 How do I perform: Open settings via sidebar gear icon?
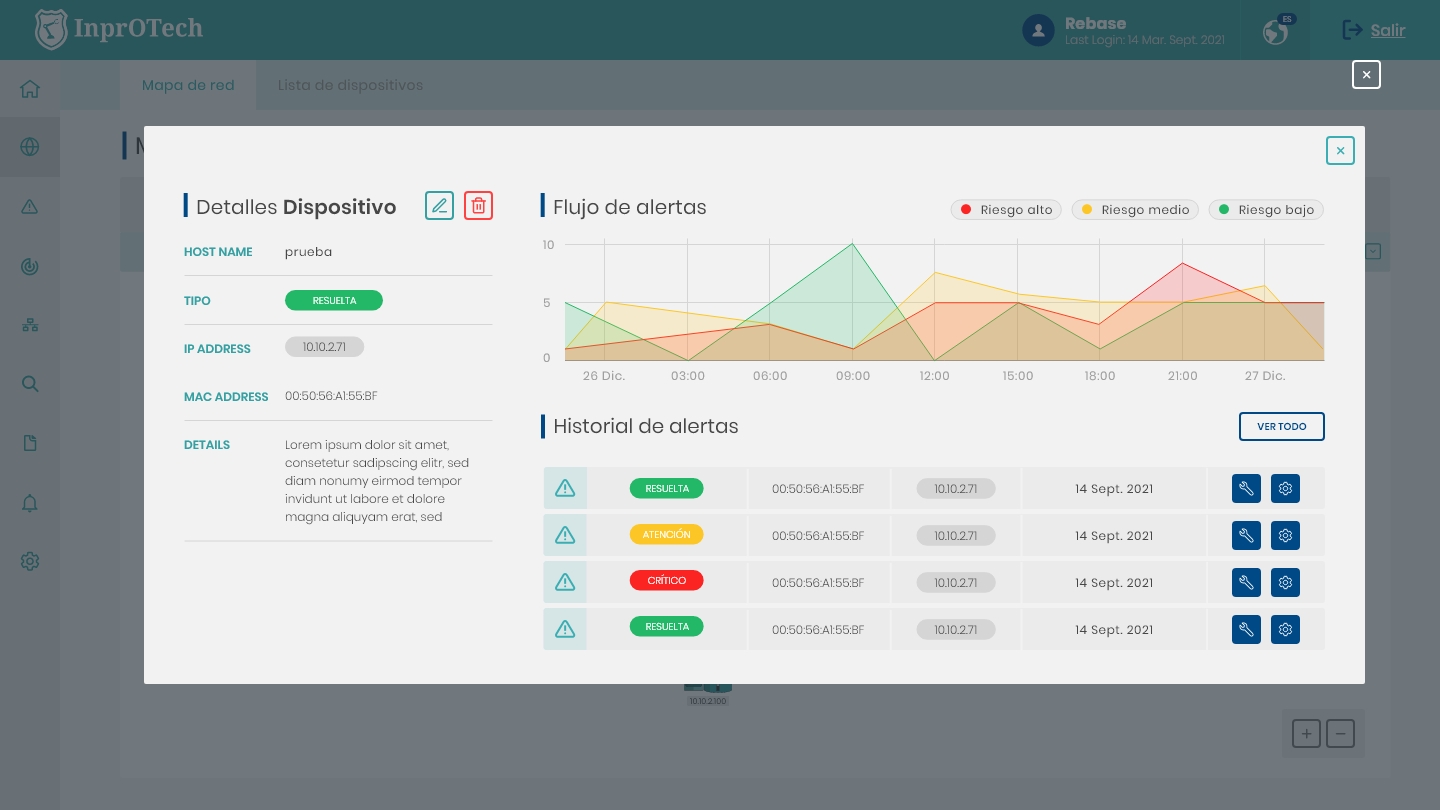(30, 561)
